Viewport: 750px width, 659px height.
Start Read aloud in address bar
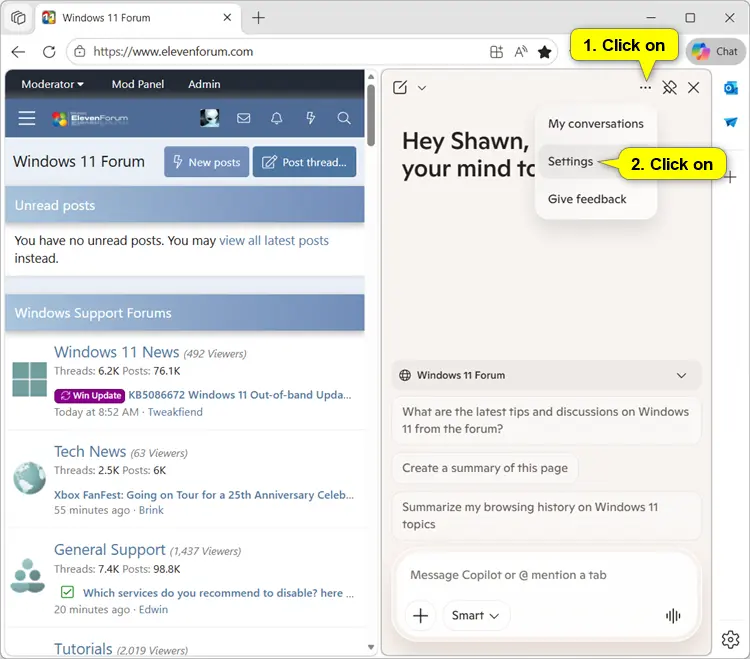pos(521,52)
